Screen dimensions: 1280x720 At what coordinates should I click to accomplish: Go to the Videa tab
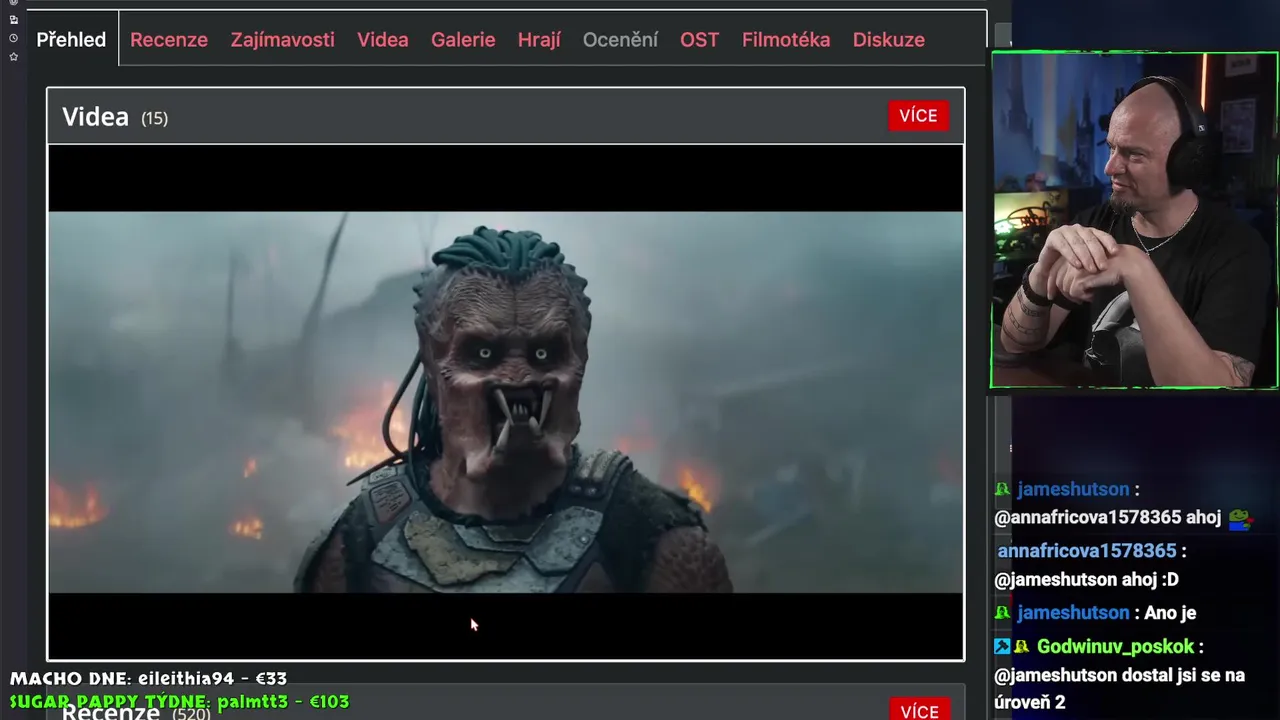pyautogui.click(x=383, y=40)
